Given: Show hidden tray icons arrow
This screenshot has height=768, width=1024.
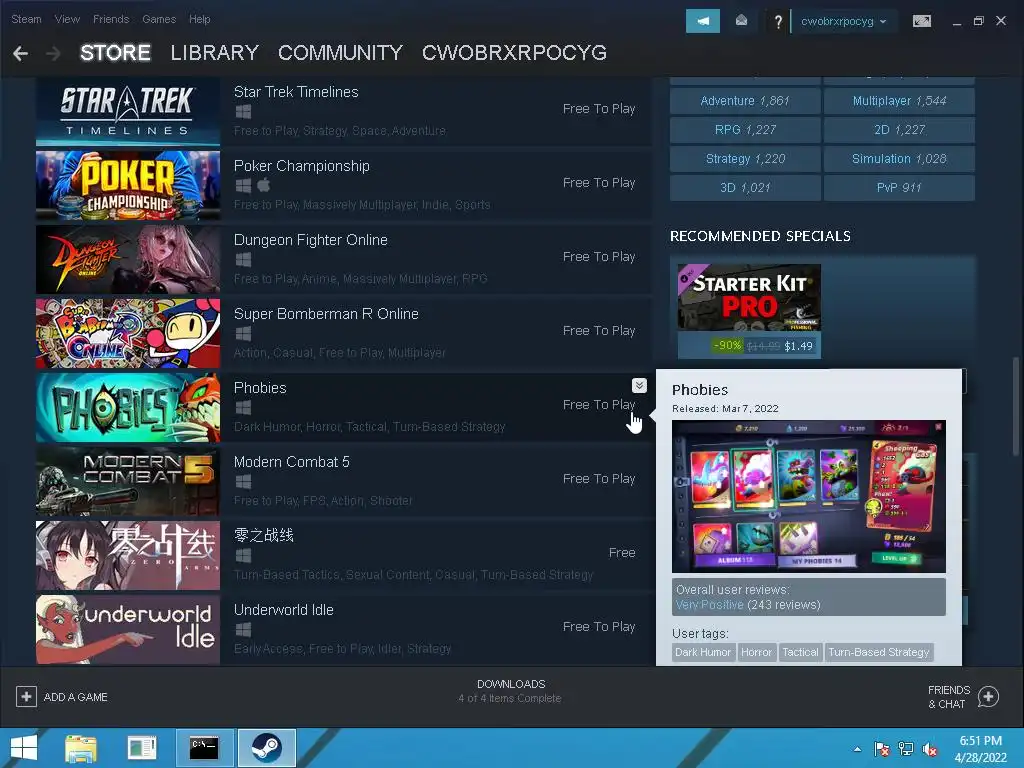Looking at the screenshot, I should 857,749.
